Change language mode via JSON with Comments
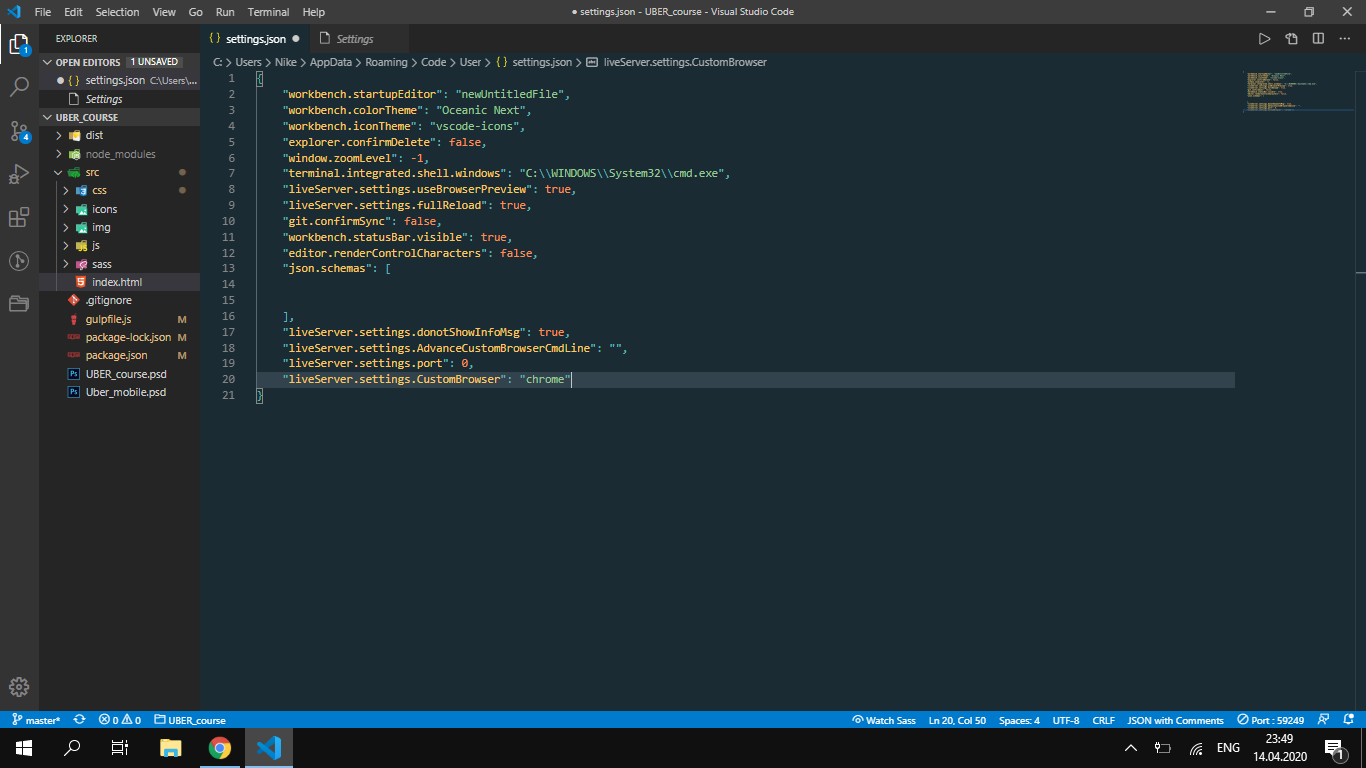This screenshot has width=1366, height=768. (x=1175, y=719)
